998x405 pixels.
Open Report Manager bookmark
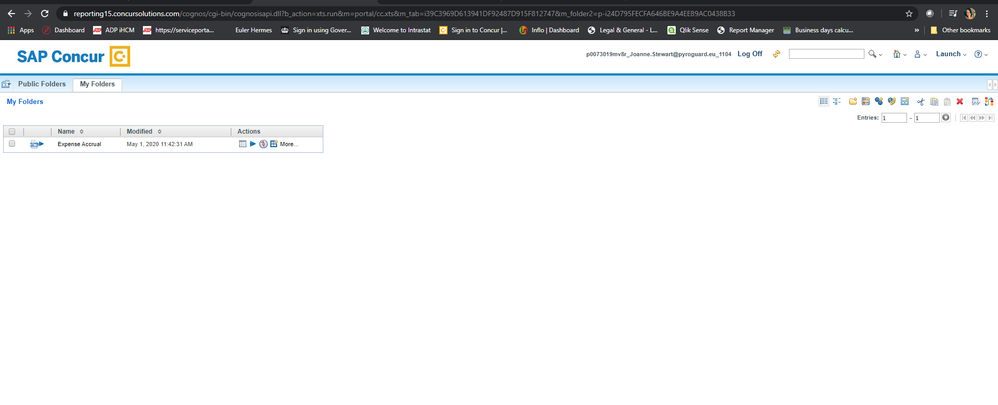(x=745, y=30)
